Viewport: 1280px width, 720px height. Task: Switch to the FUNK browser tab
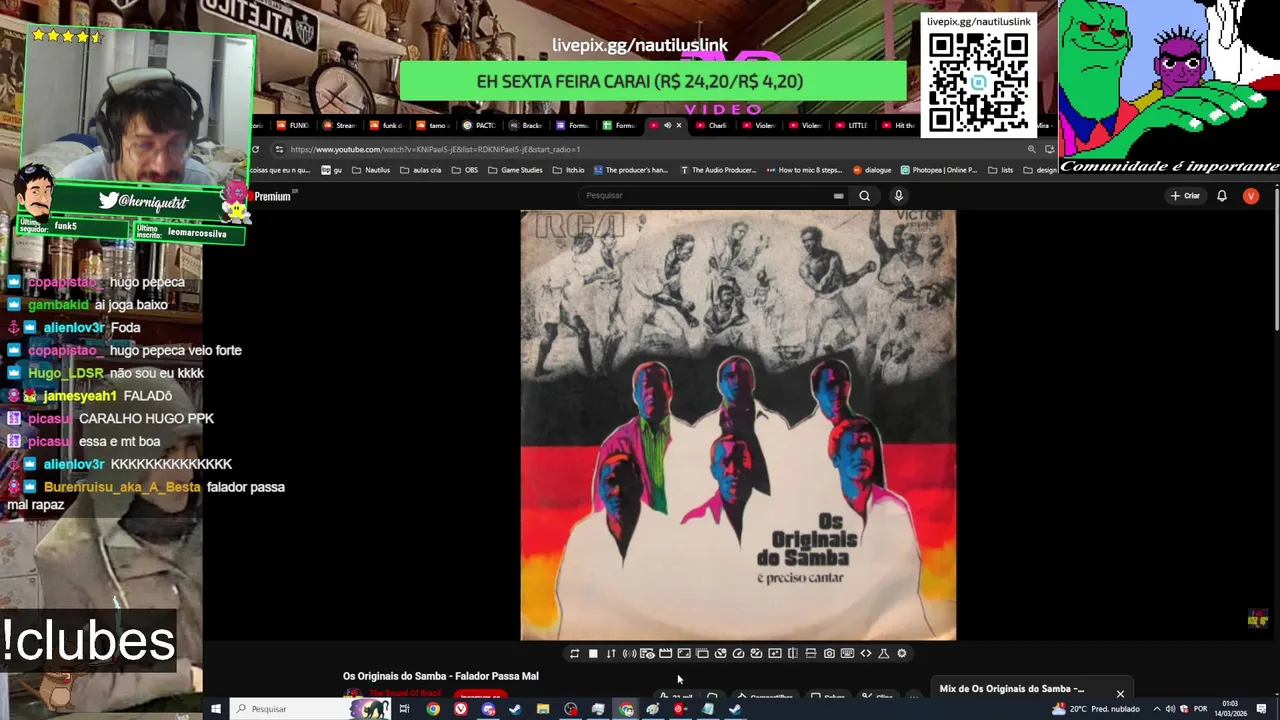(293, 125)
